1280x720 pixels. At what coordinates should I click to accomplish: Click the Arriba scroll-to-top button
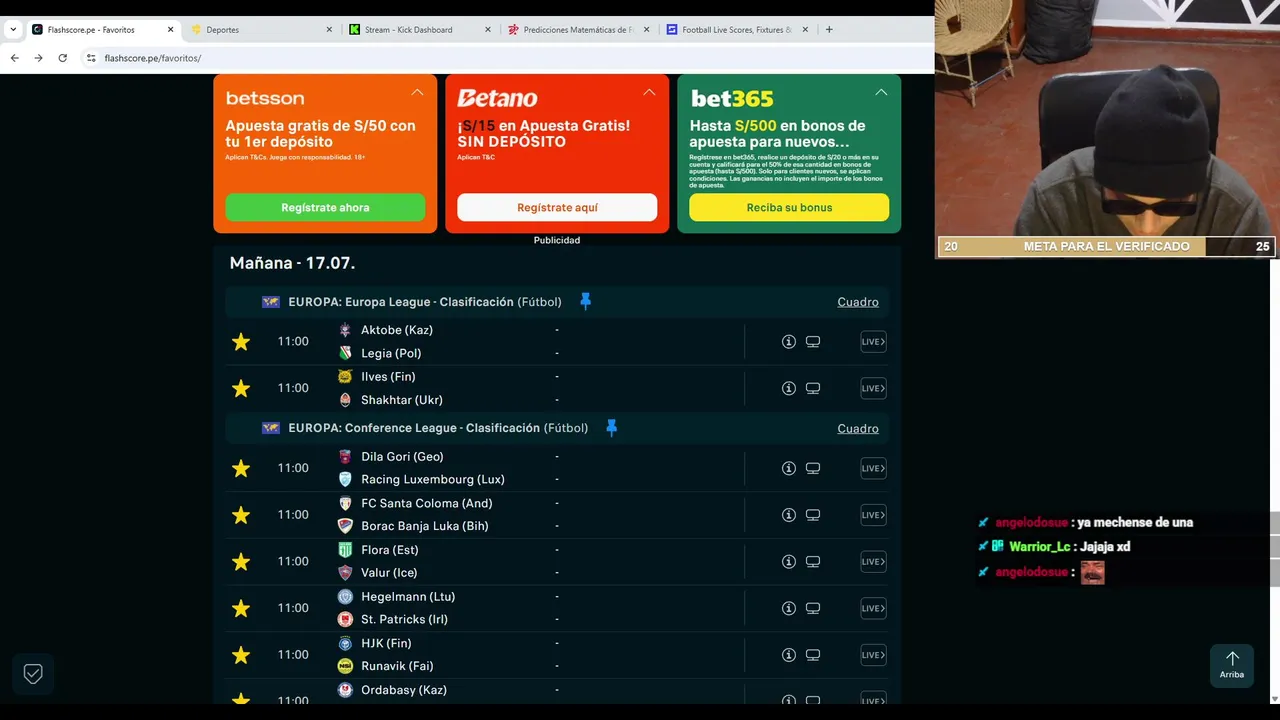[1232, 665]
